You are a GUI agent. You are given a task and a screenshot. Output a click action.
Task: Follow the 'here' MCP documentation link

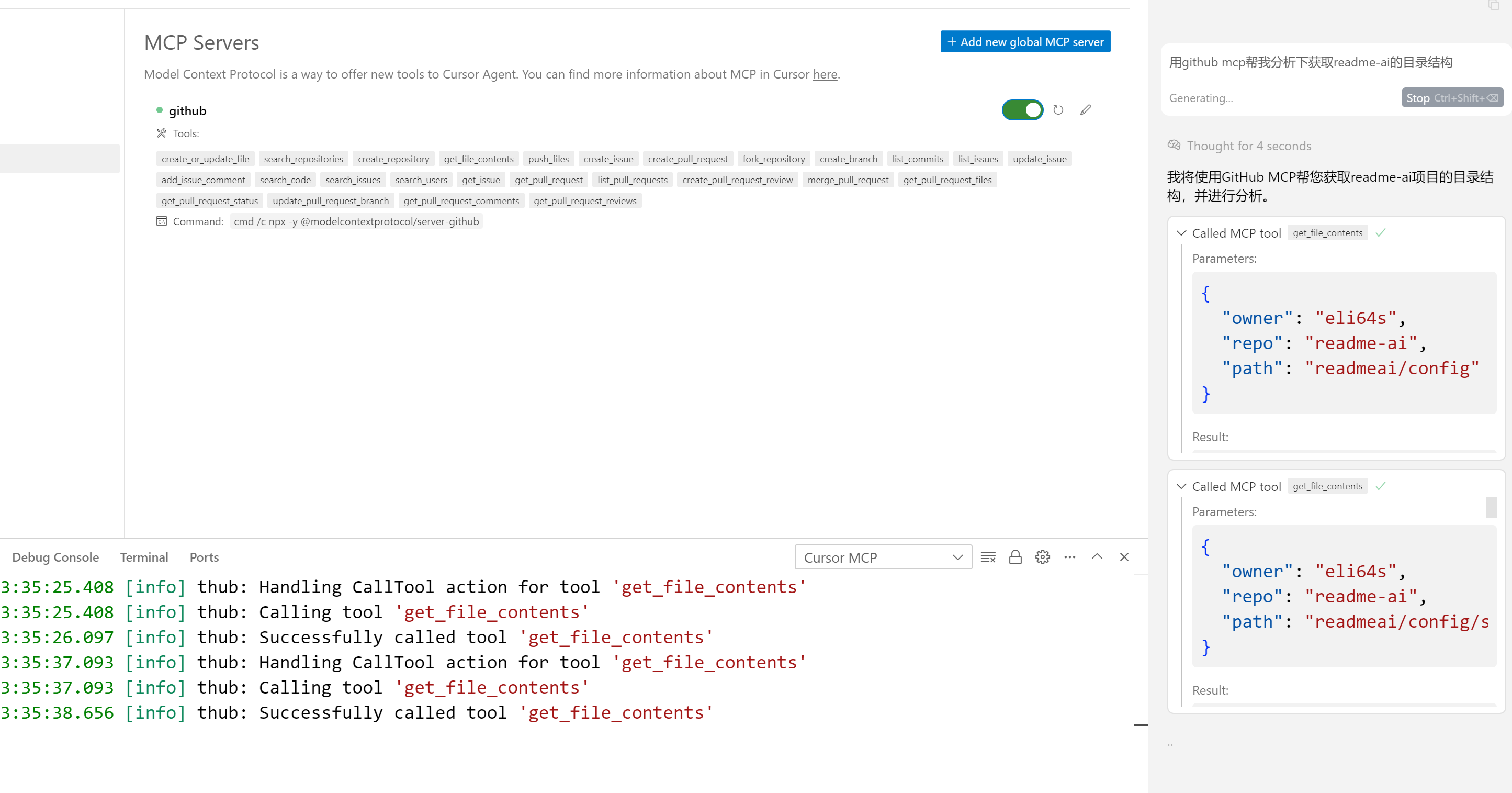[825, 75]
